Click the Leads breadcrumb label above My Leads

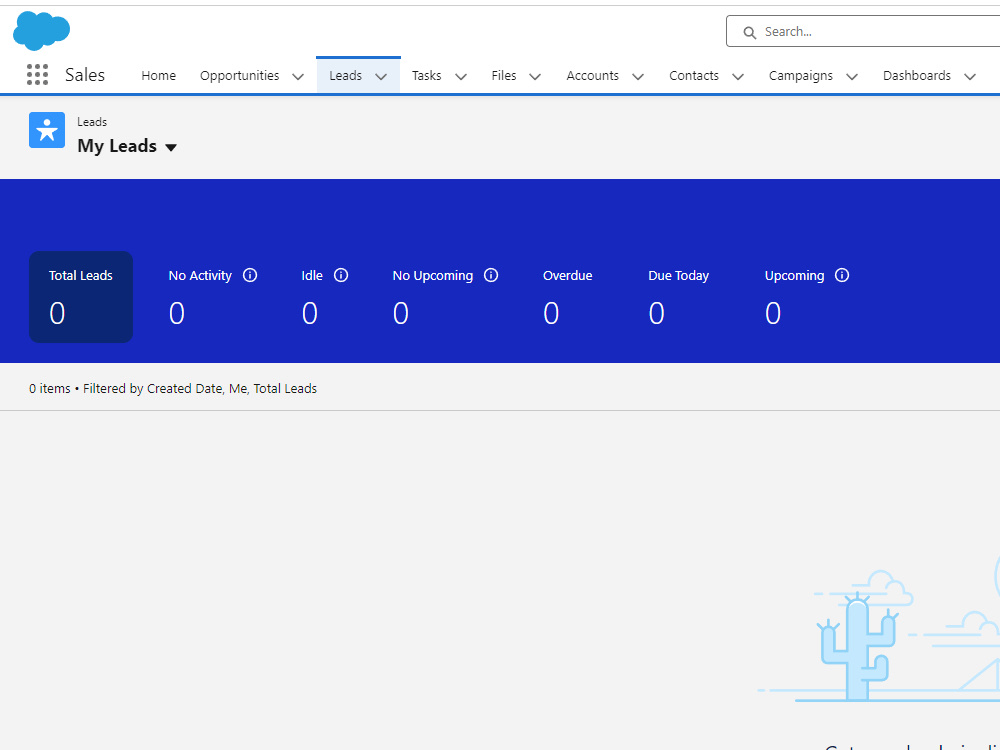click(x=92, y=122)
